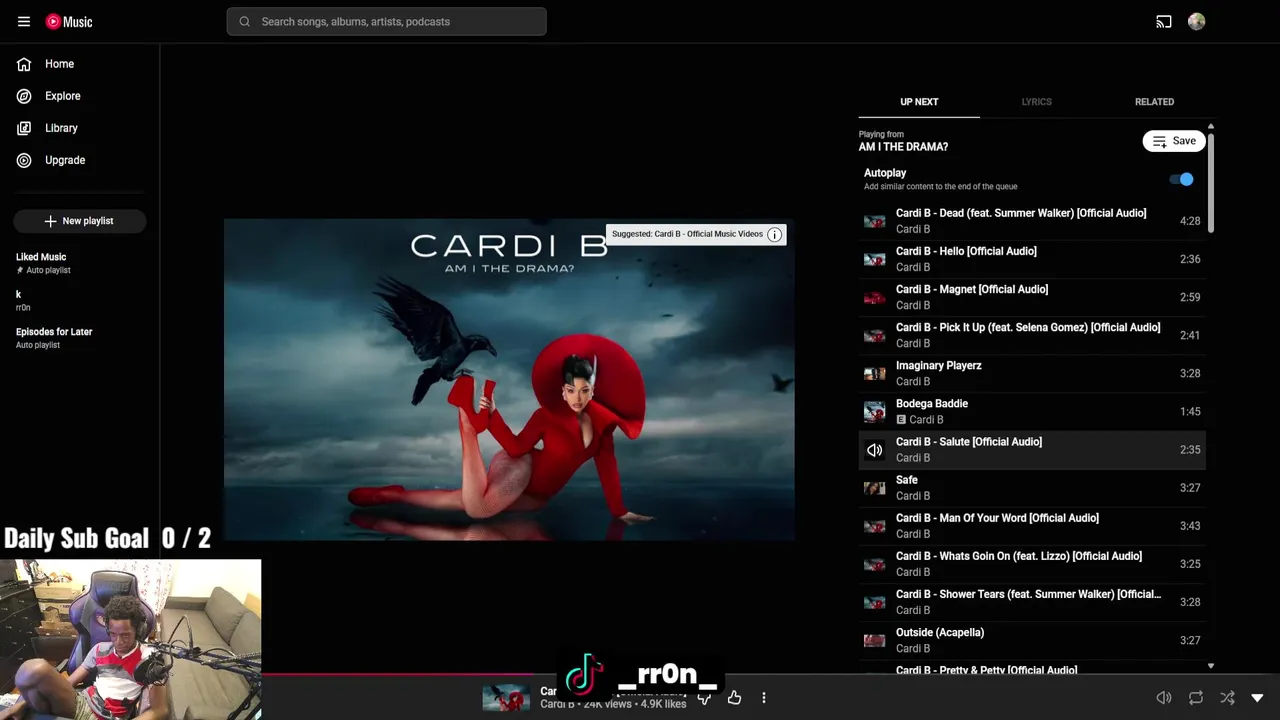Click the AM I THE DRAMA? source title
The image size is (1280, 720).
903,147
